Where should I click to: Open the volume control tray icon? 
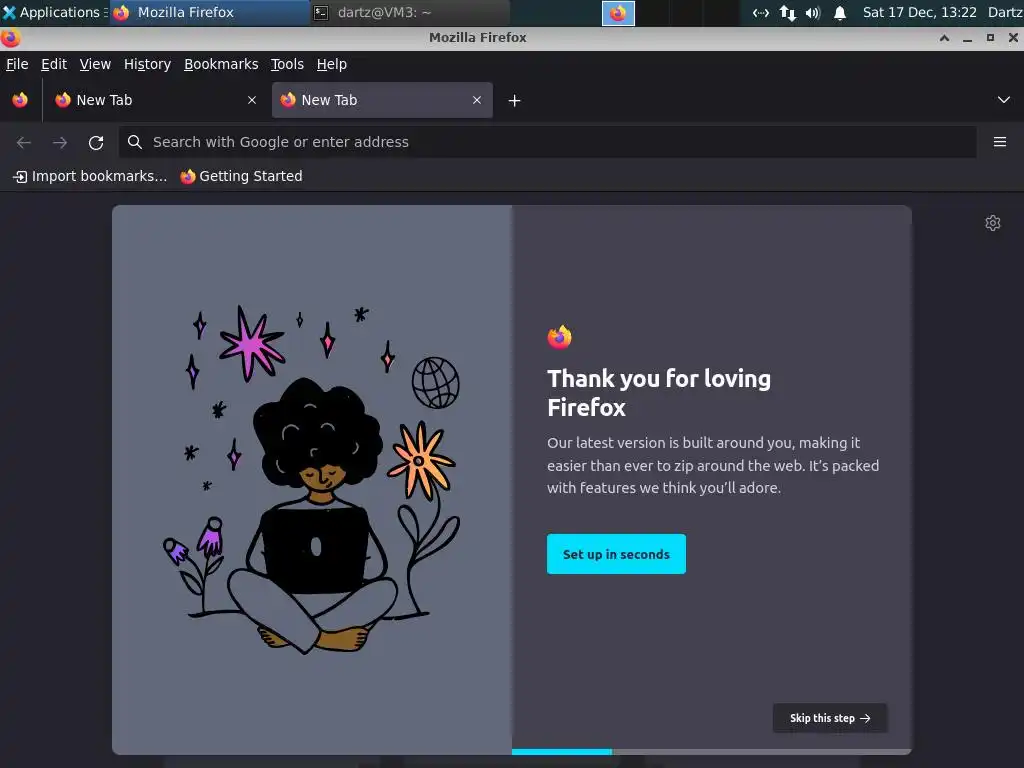coord(813,12)
